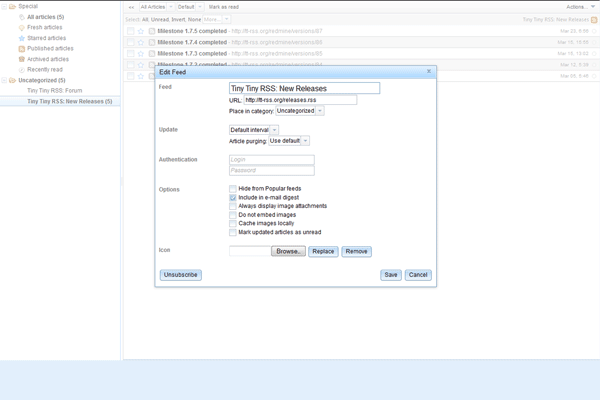Tick the Cache images locally option
Screen dimensions: 600x400
pos(233,224)
